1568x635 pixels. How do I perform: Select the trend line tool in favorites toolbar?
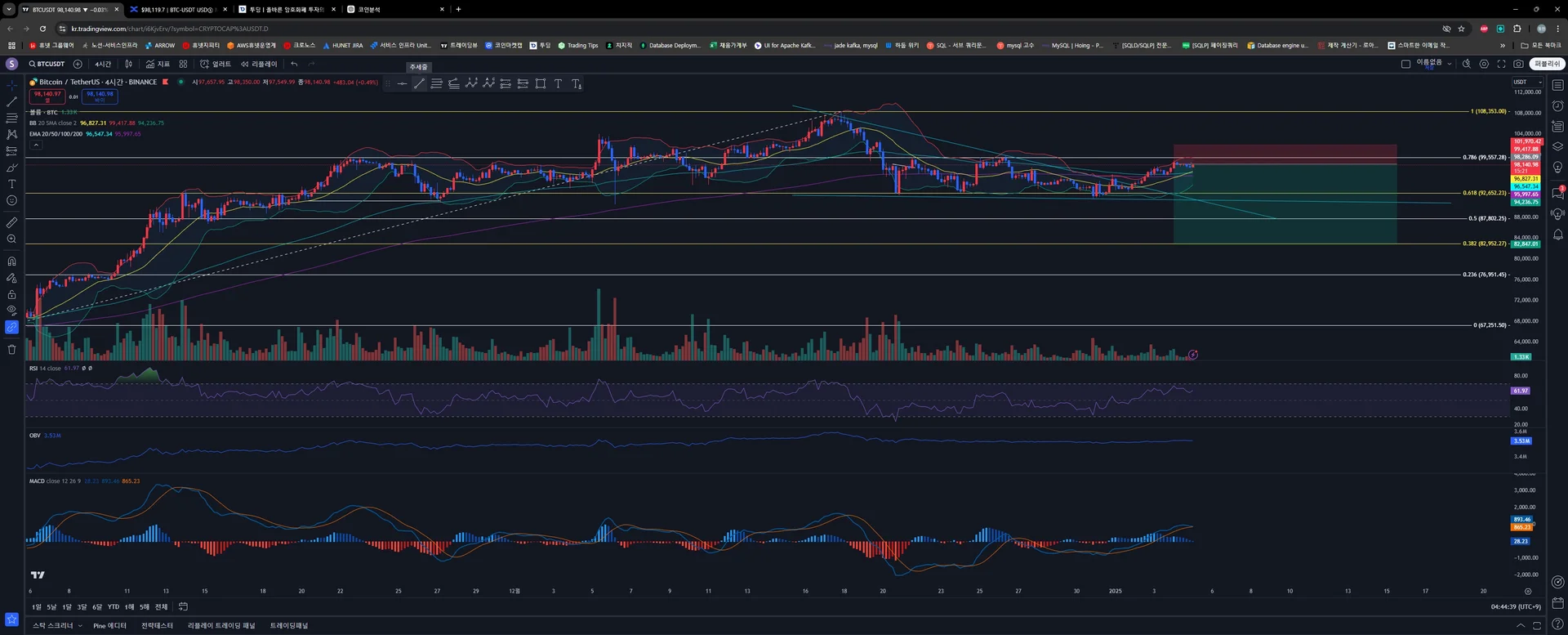(419, 84)
